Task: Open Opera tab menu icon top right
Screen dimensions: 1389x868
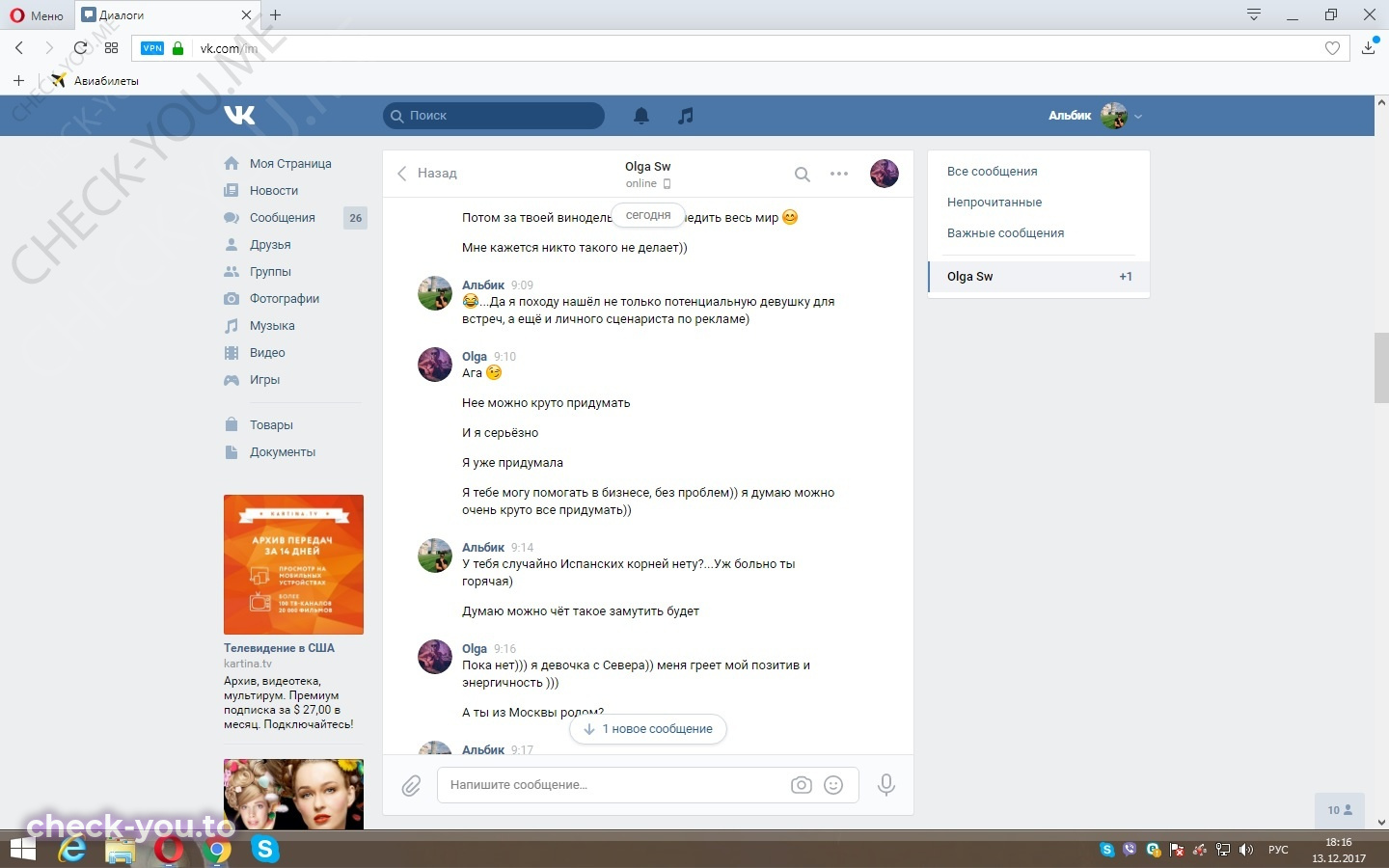Action: point(1254,14)
